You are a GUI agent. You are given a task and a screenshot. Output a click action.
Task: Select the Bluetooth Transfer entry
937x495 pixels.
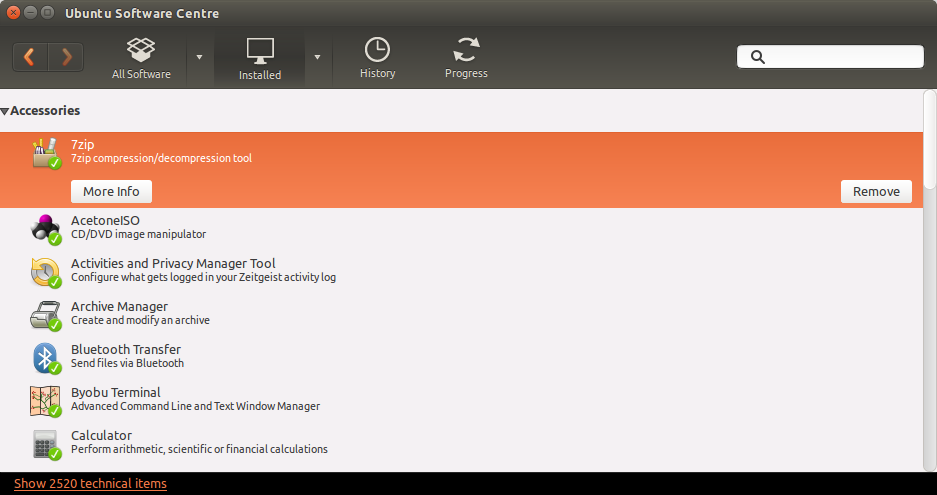click(x=126, y=349)
